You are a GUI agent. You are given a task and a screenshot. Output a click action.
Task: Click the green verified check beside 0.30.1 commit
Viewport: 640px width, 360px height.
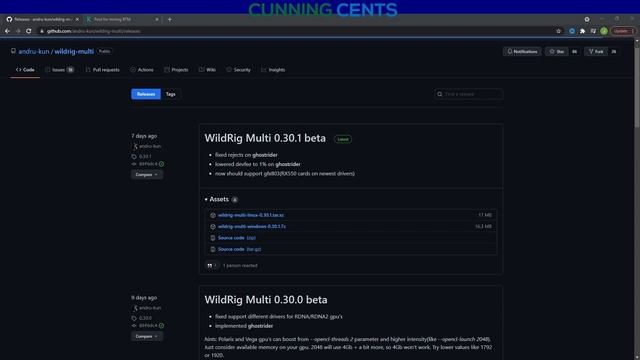[x=162, y=164]
